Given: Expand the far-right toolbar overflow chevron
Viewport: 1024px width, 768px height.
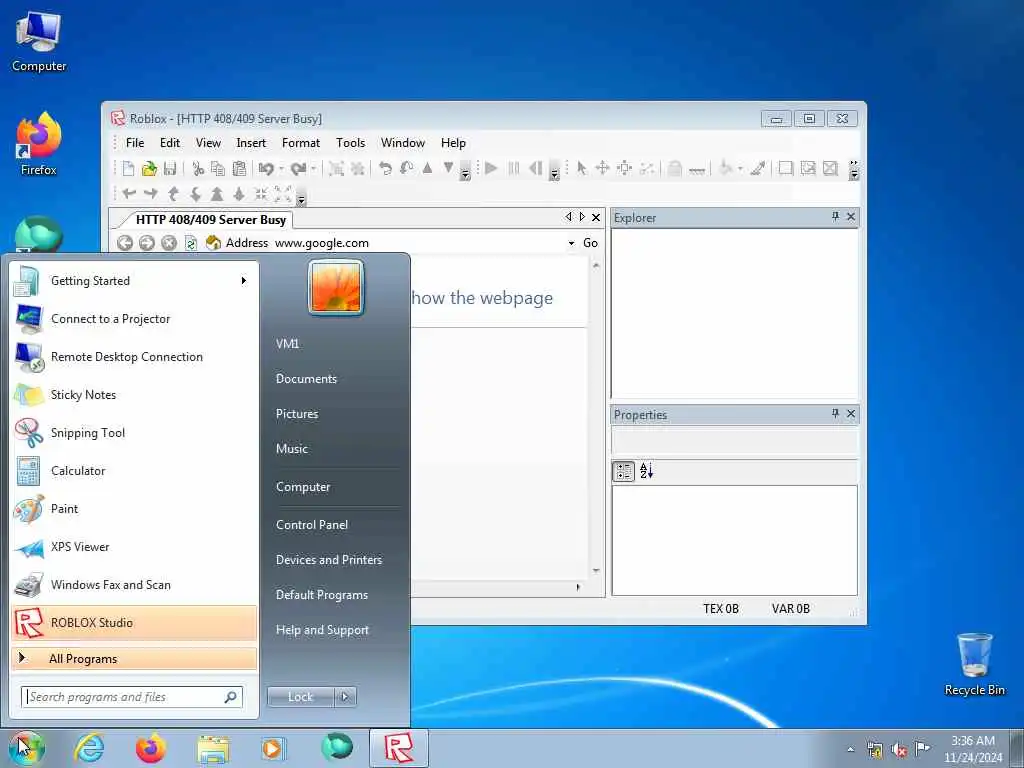Looking at the screenshot, I should 854,170.
